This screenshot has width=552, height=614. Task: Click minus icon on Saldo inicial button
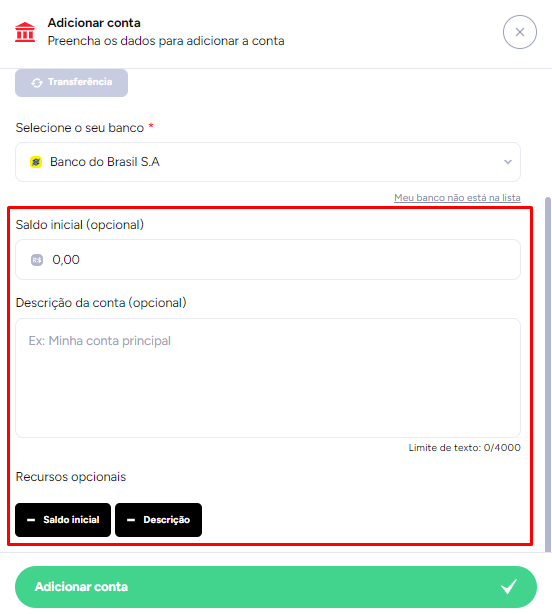(31, 520)
